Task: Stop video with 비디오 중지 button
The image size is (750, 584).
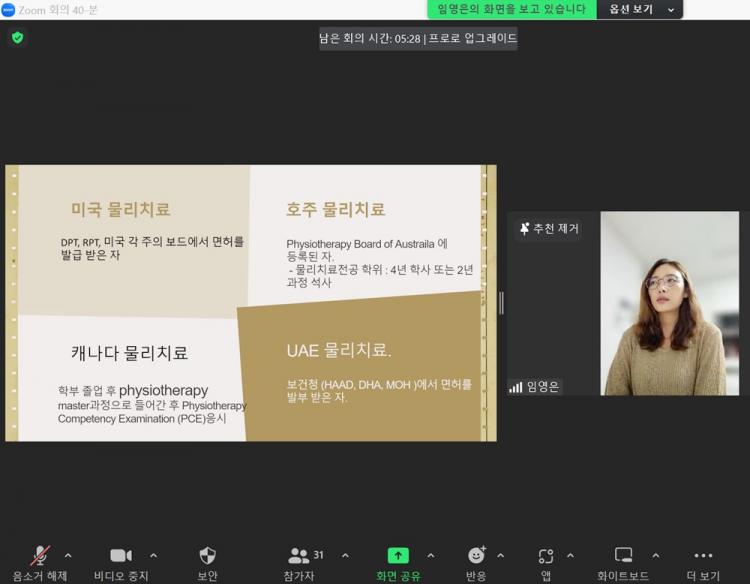Action: [121, 556]
